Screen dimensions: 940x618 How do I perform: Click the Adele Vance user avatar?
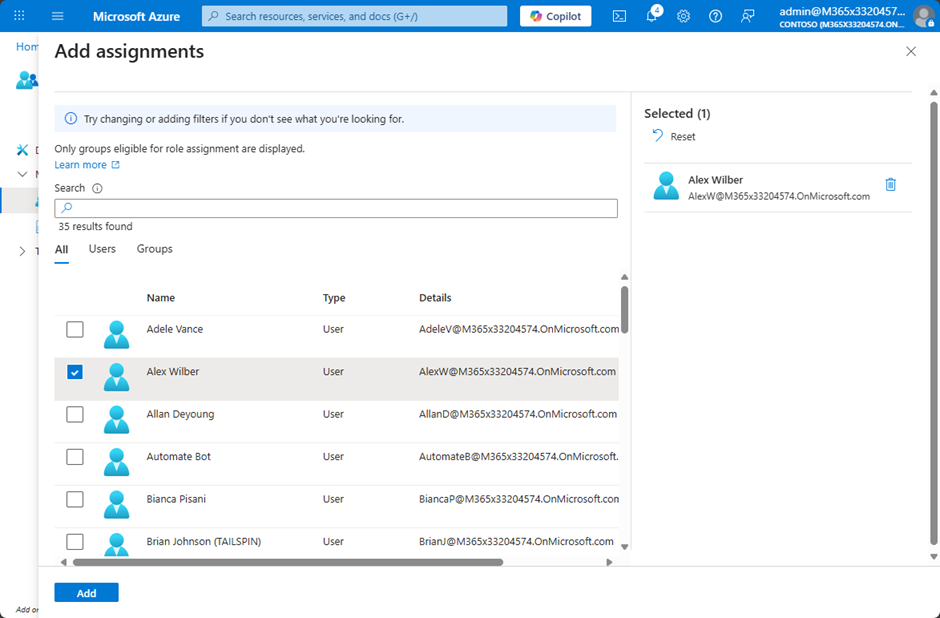tap(116, 334)
